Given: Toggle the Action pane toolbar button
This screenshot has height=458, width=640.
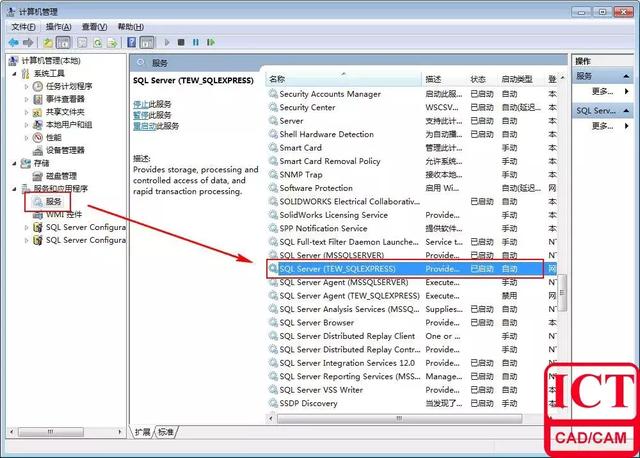Looking at the screenshot, I should pos(147,42).
